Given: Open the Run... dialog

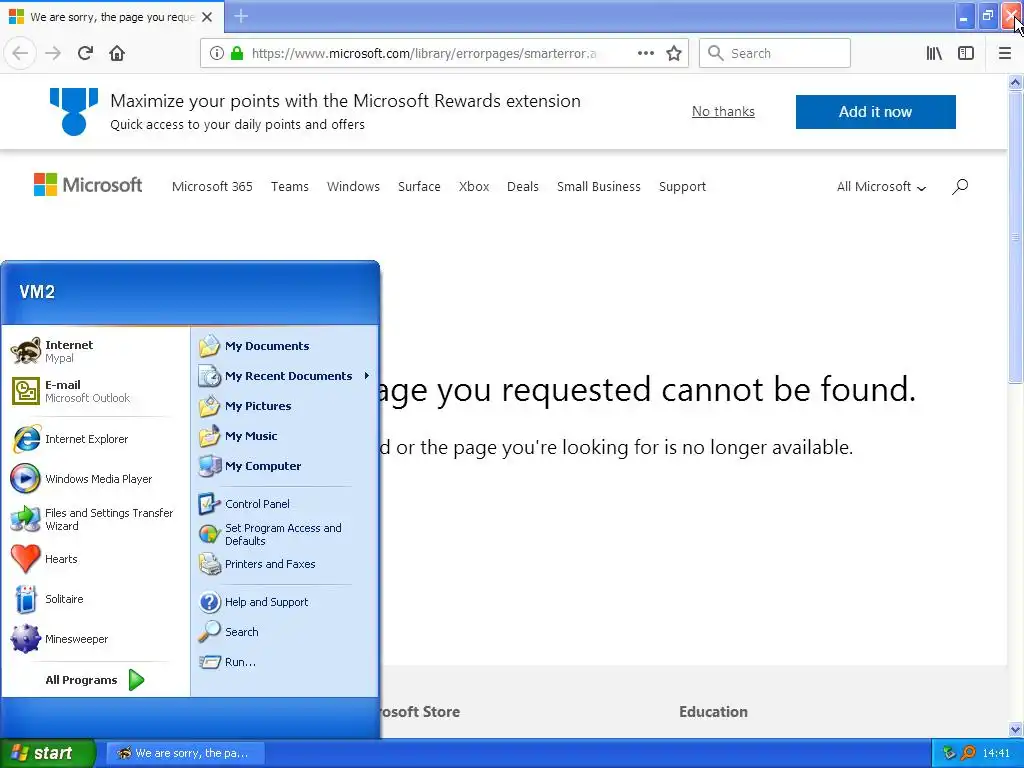Looking at the screenshot, I should (x=285, y=662).
